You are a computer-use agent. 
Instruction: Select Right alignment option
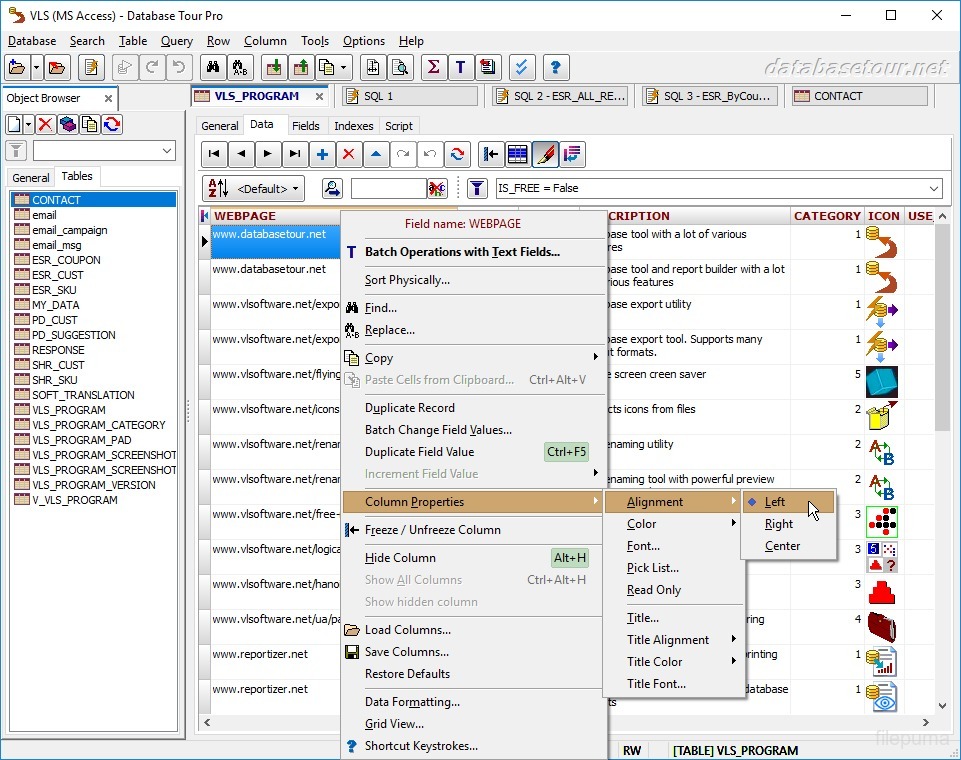pos(778,524)
